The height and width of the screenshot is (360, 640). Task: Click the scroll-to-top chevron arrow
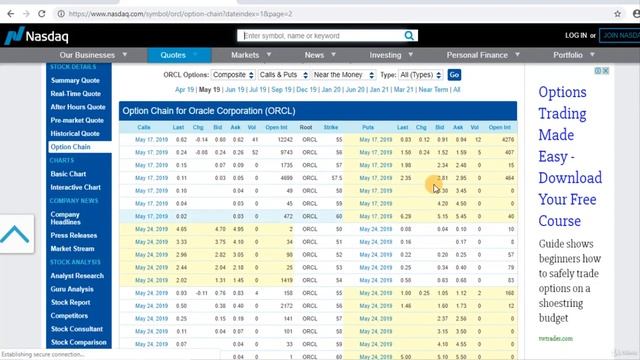point(15,234)
